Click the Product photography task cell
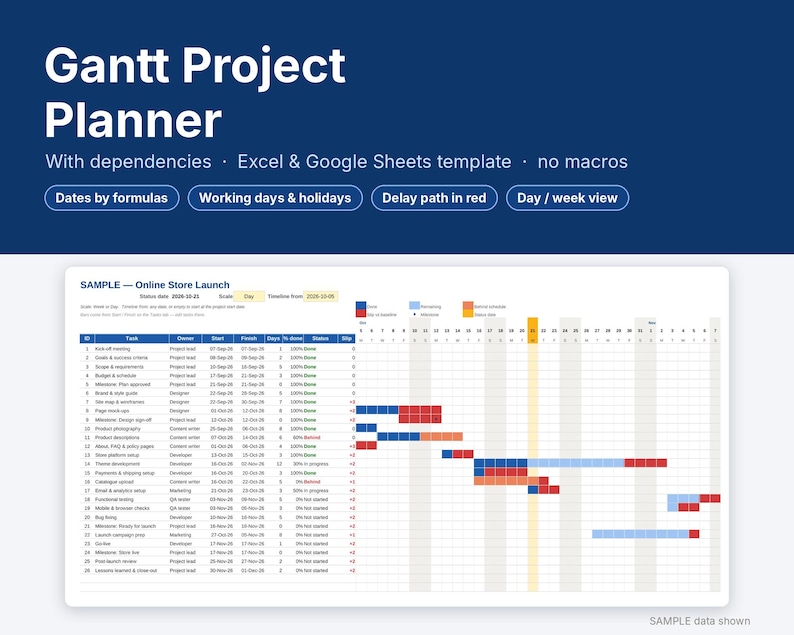794x635 pixels. click(x=117, y=428)
